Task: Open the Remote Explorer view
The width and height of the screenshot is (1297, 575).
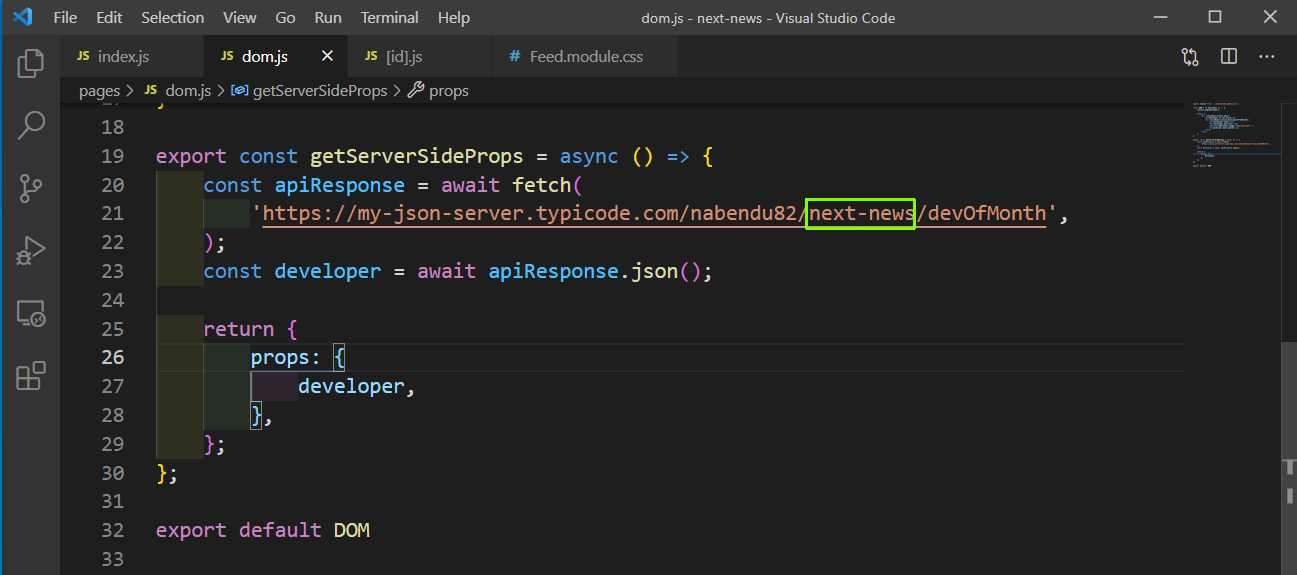Action: coord(31,314)
